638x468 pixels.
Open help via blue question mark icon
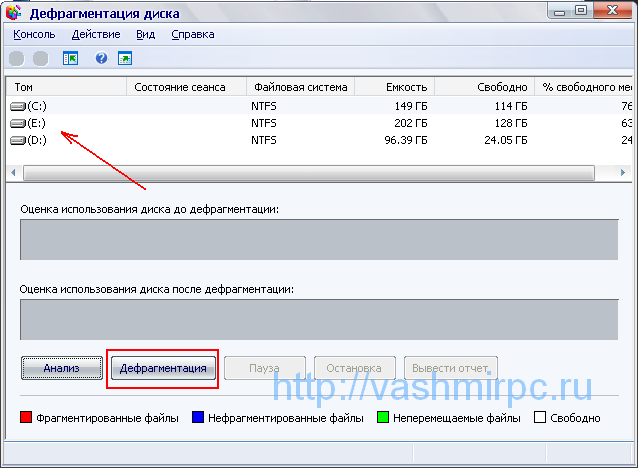[x=101, y=58]
